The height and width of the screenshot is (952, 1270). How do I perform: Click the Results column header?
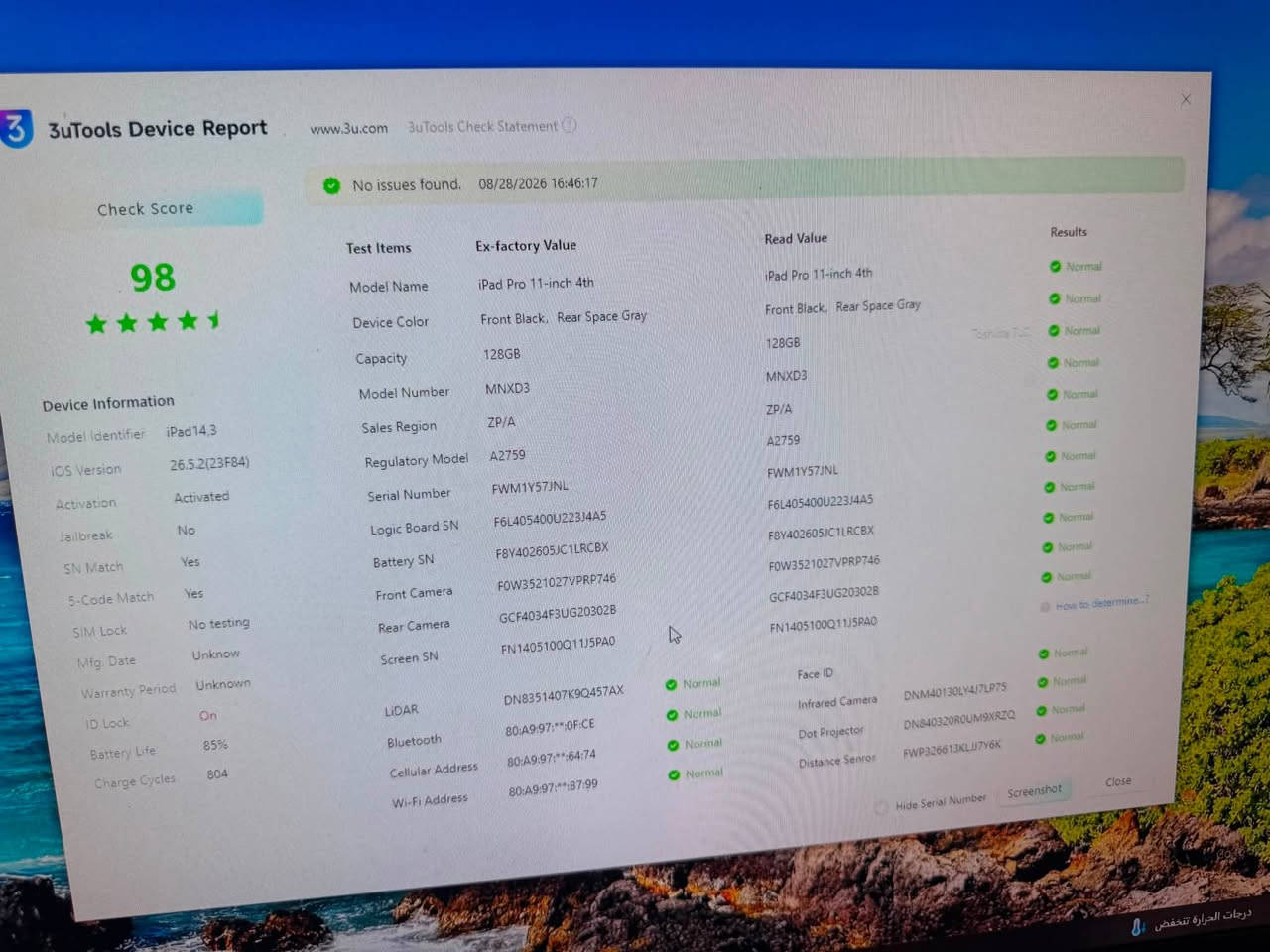tap(1069, 232)
